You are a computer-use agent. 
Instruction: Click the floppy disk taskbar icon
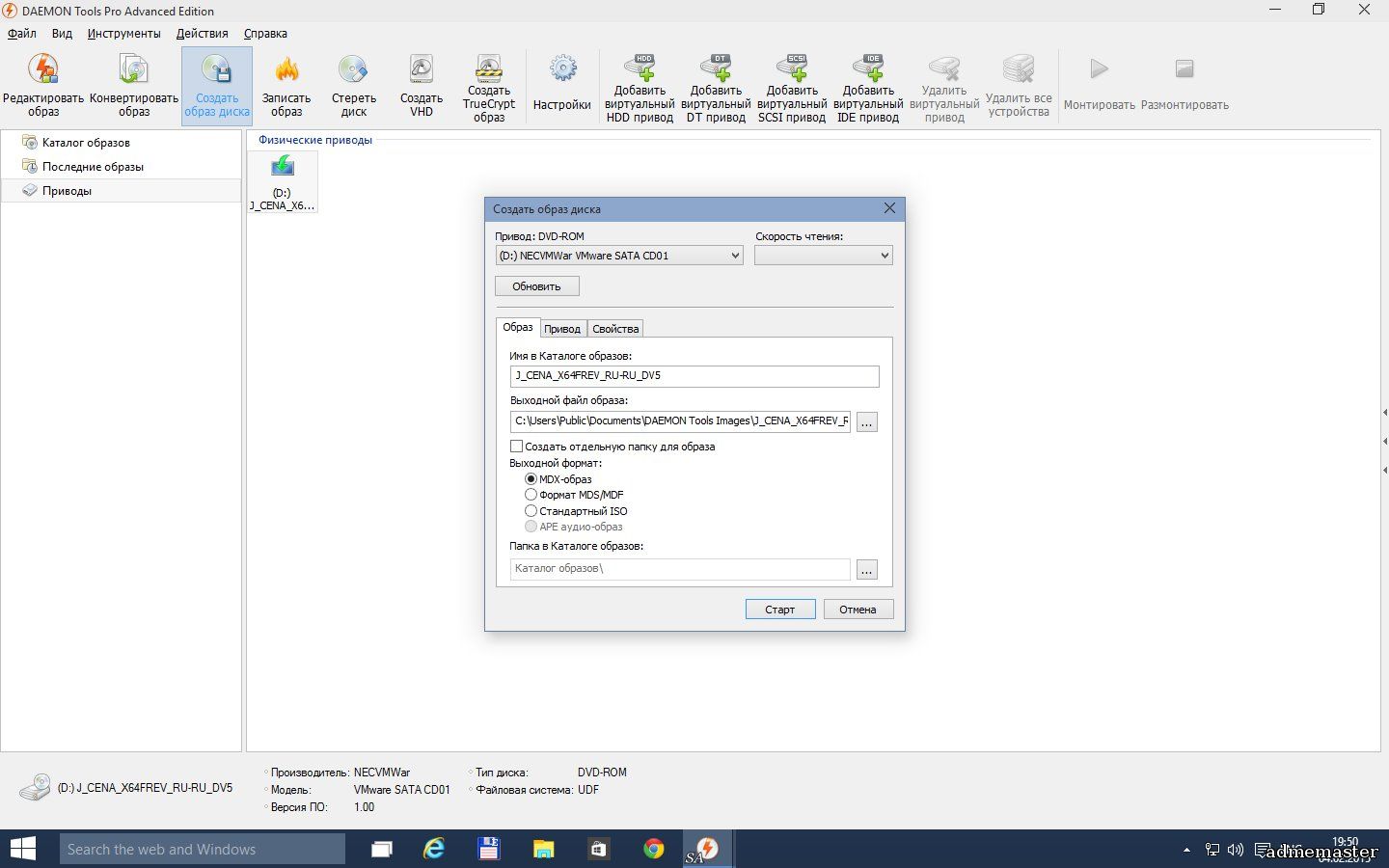tap(489, 849)
